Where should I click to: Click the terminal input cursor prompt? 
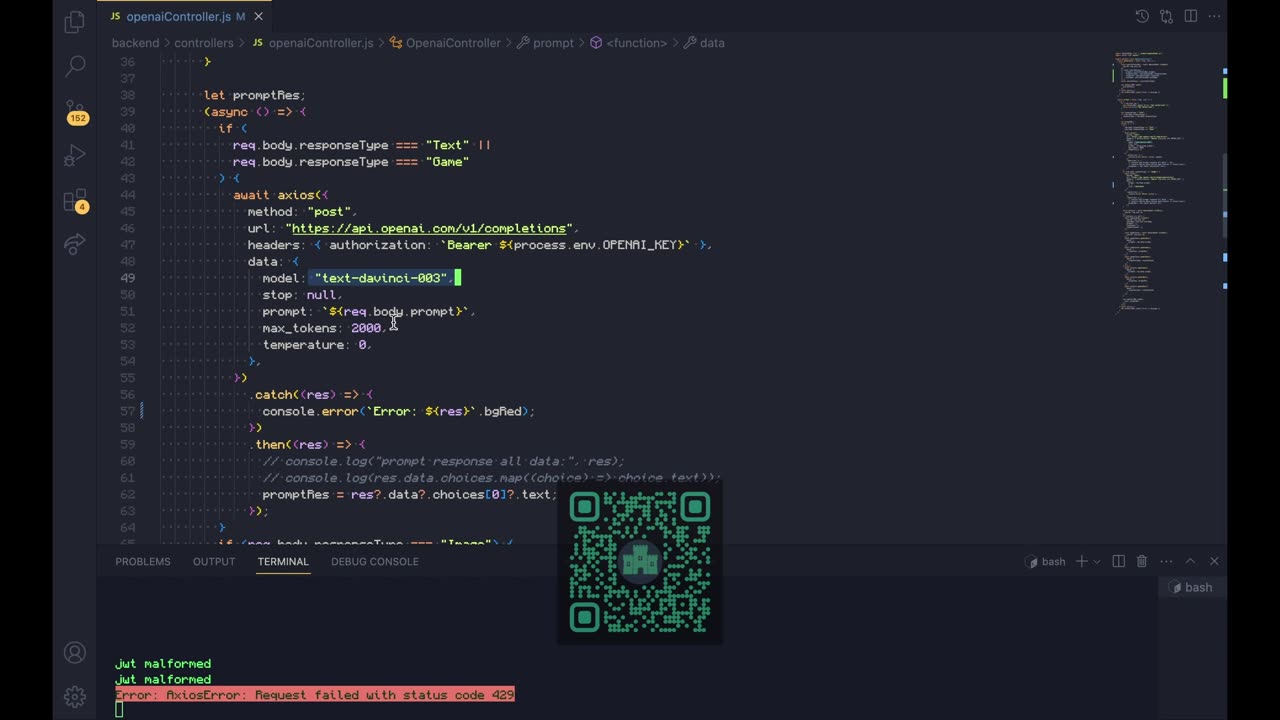tap(119, 710)
